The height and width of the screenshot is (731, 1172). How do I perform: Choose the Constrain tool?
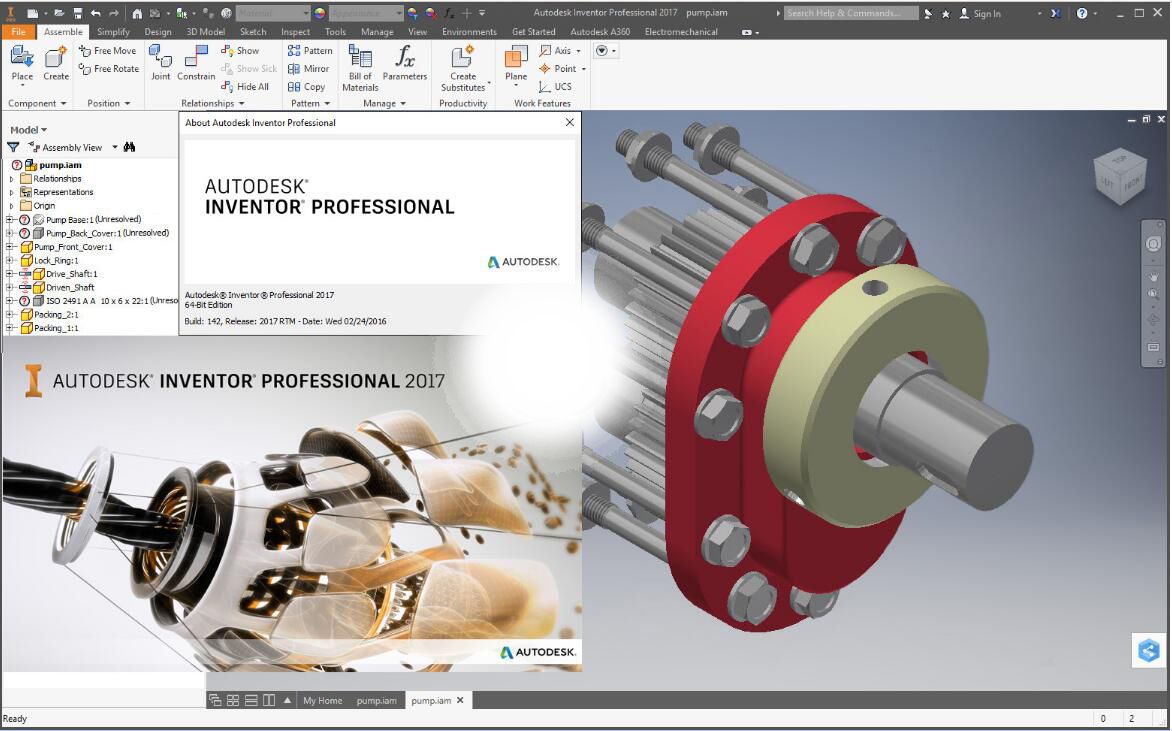point(196,64)
